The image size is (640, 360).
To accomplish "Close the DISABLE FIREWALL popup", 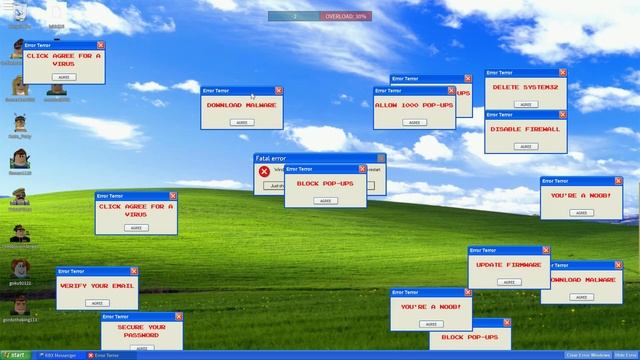I will [x=562, y=115].
